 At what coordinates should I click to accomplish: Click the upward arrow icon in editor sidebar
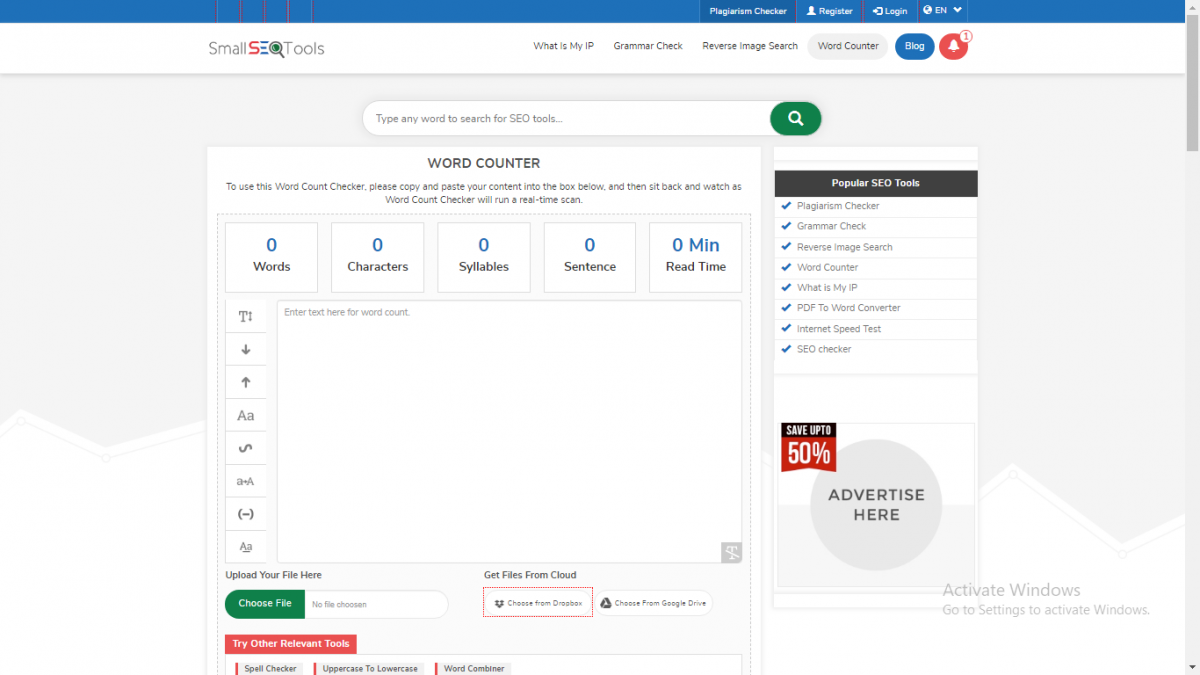(246, 381)
